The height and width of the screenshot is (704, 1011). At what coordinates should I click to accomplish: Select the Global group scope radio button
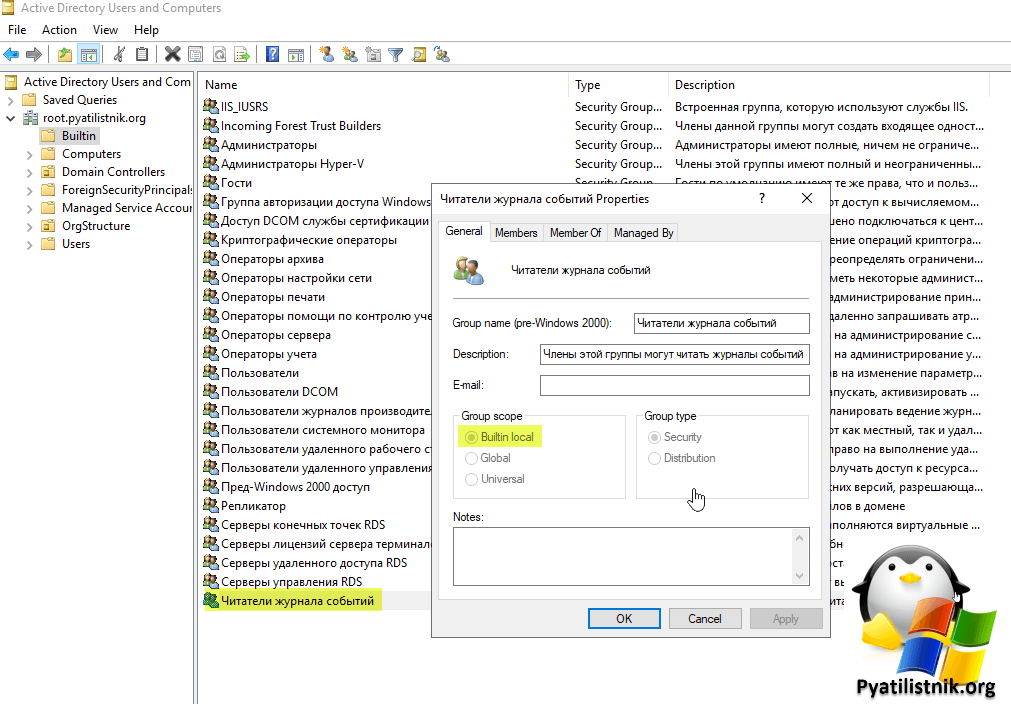[472, 458]
